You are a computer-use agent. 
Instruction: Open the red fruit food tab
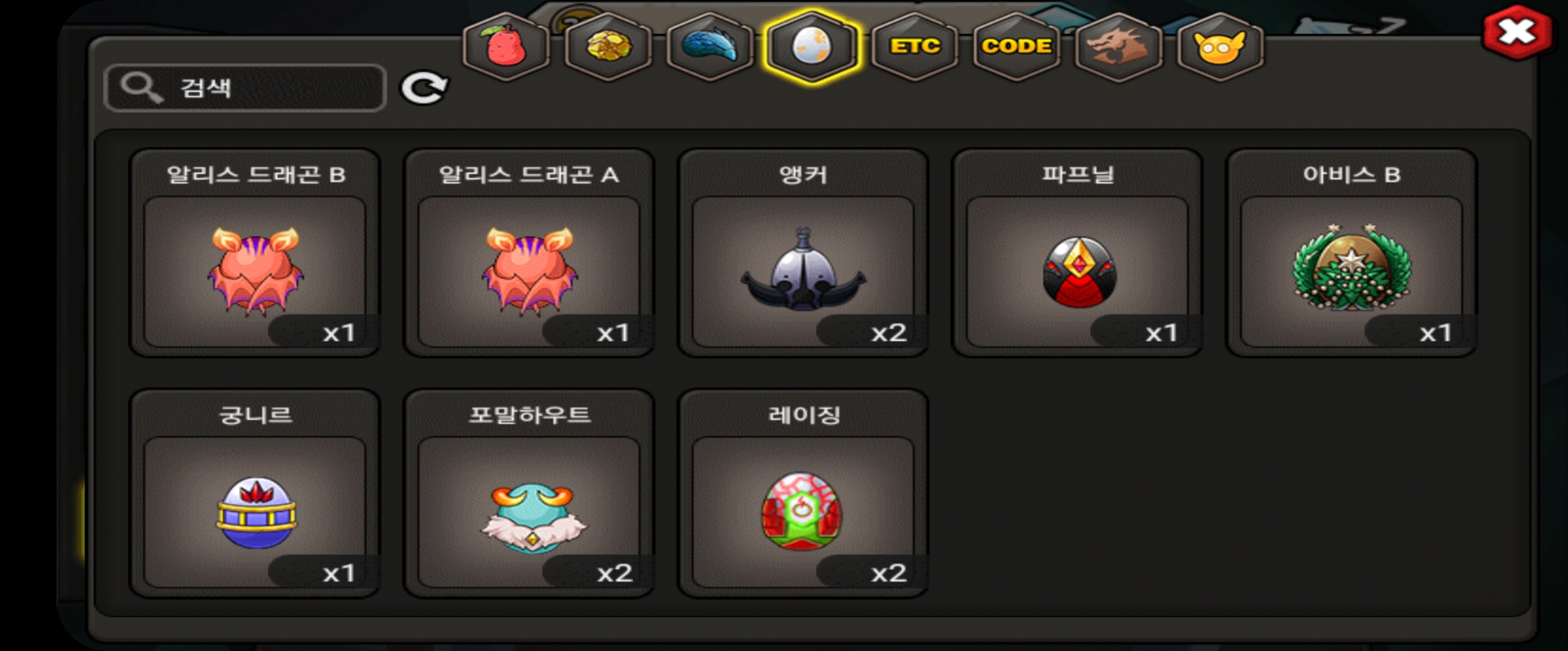click(506, 46)
